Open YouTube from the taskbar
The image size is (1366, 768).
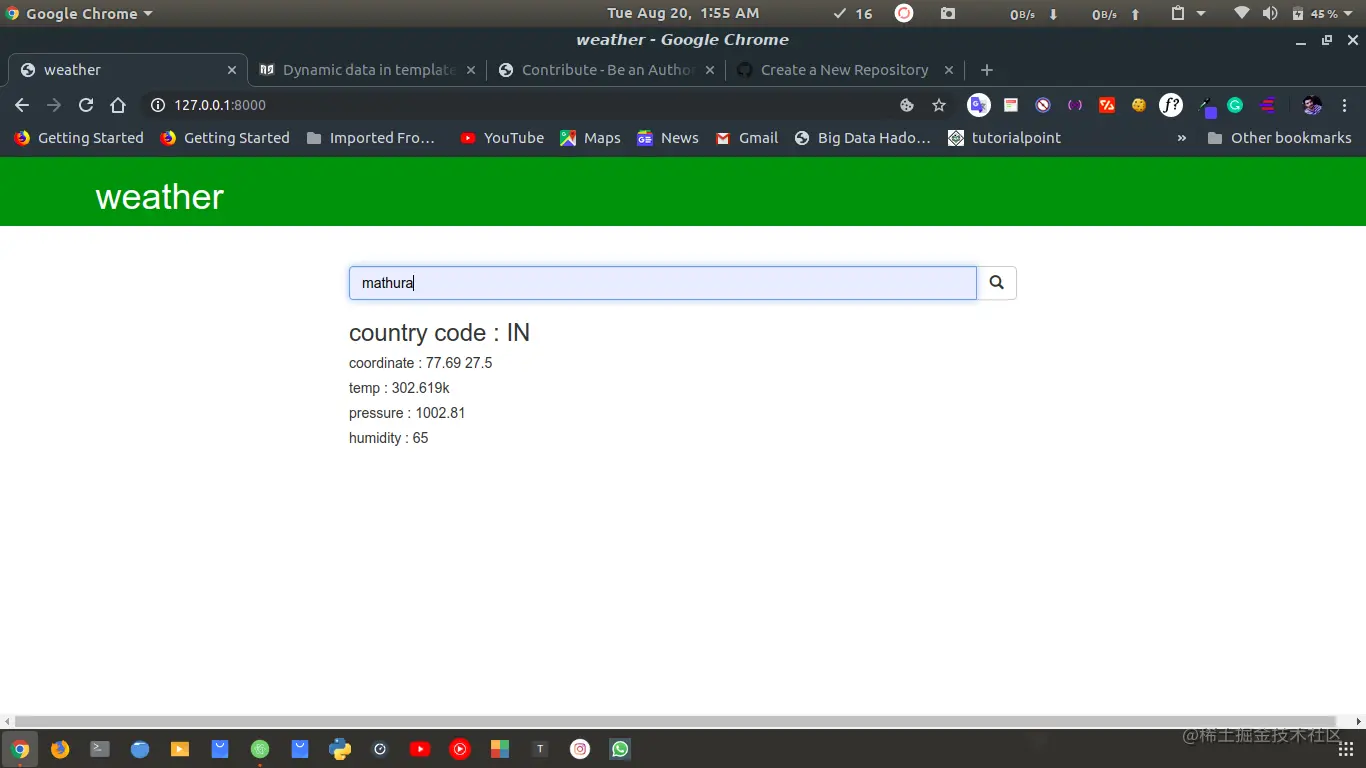[x=420, y=749]
